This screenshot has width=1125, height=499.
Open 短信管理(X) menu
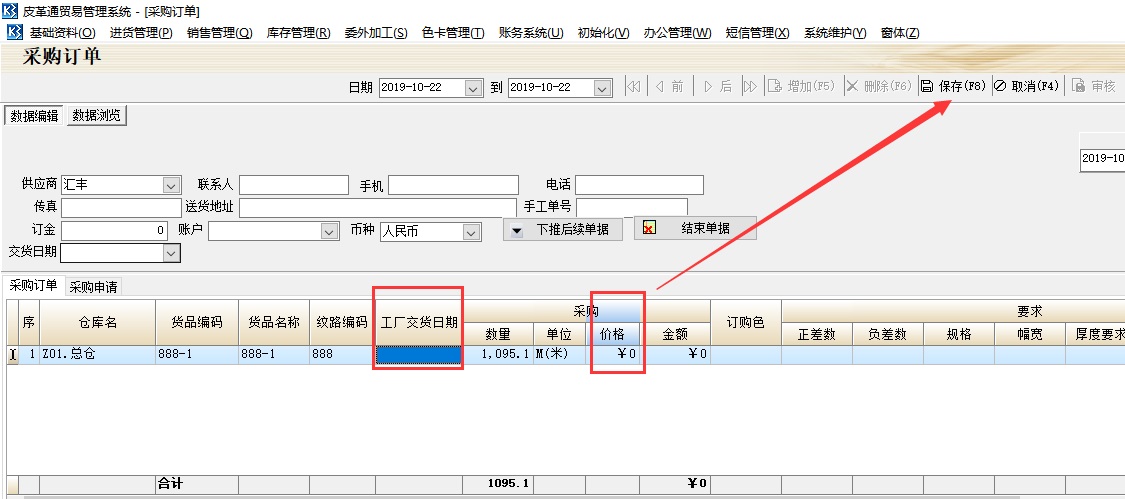click(x=758, y=33)
